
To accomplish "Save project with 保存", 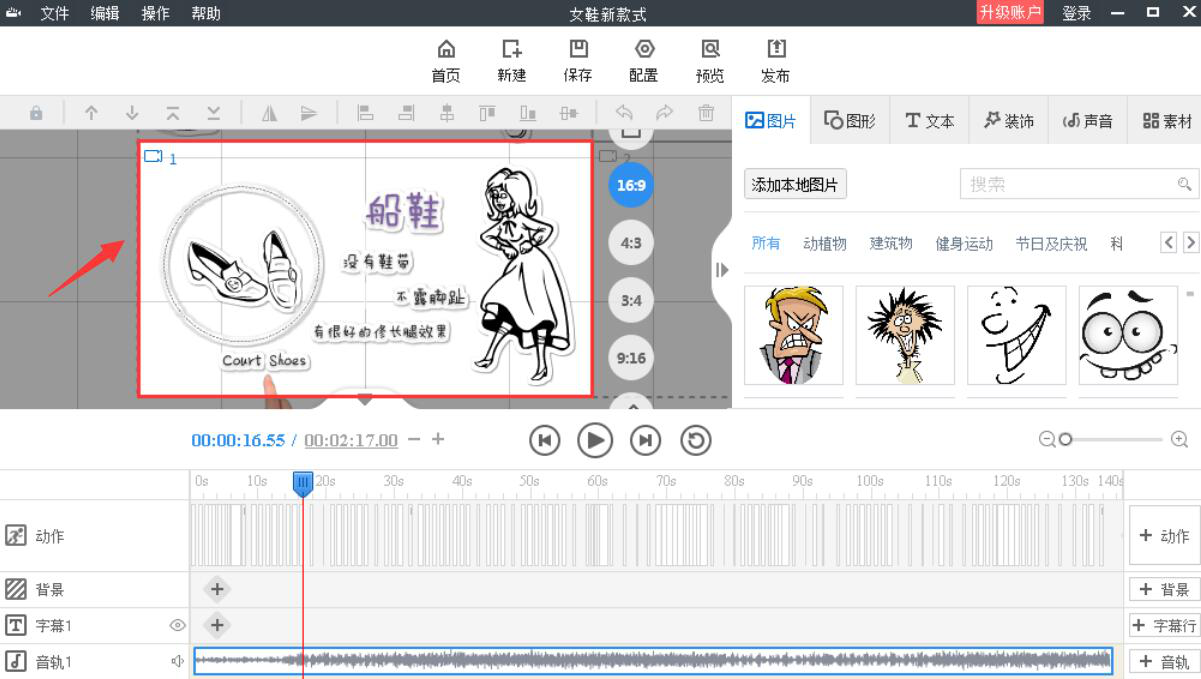I will [578, 62].
